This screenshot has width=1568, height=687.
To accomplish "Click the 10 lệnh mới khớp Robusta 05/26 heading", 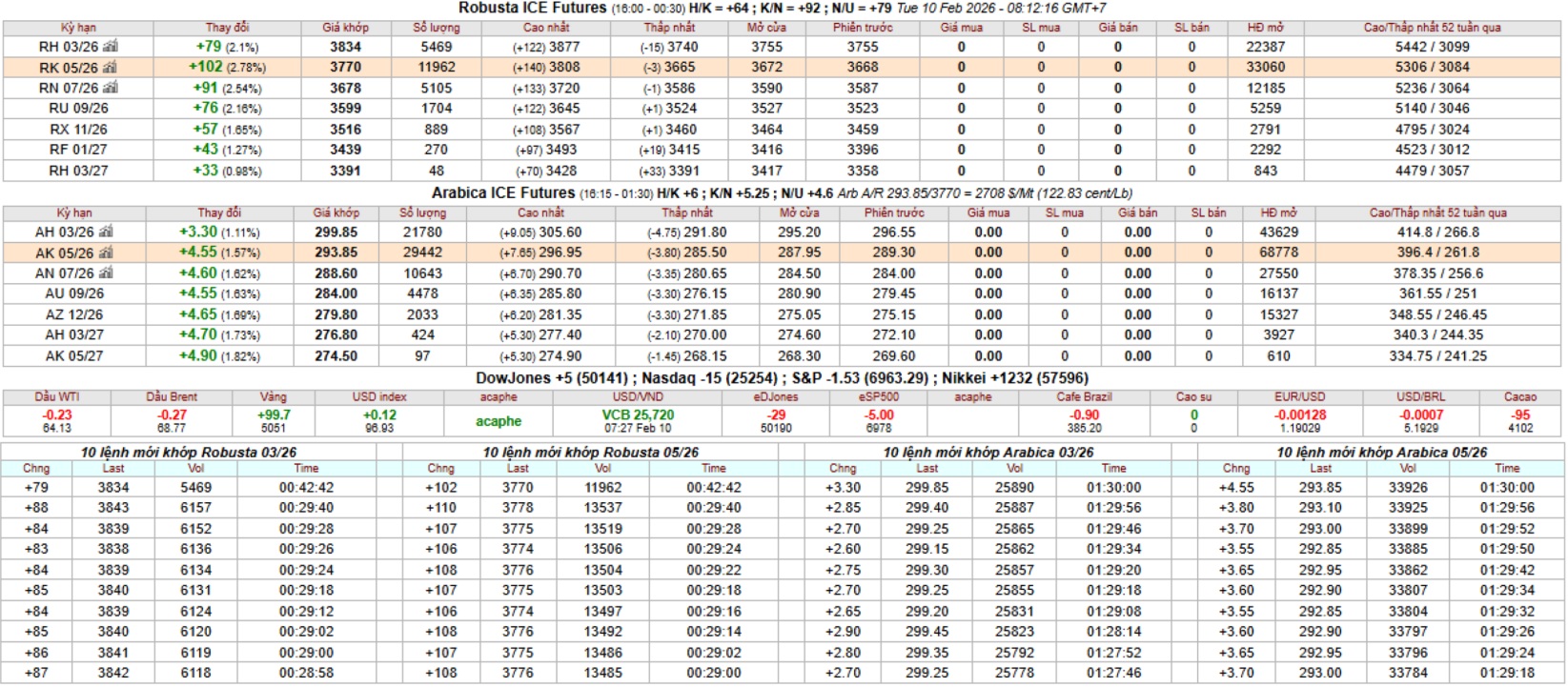I will pos(590,453).
